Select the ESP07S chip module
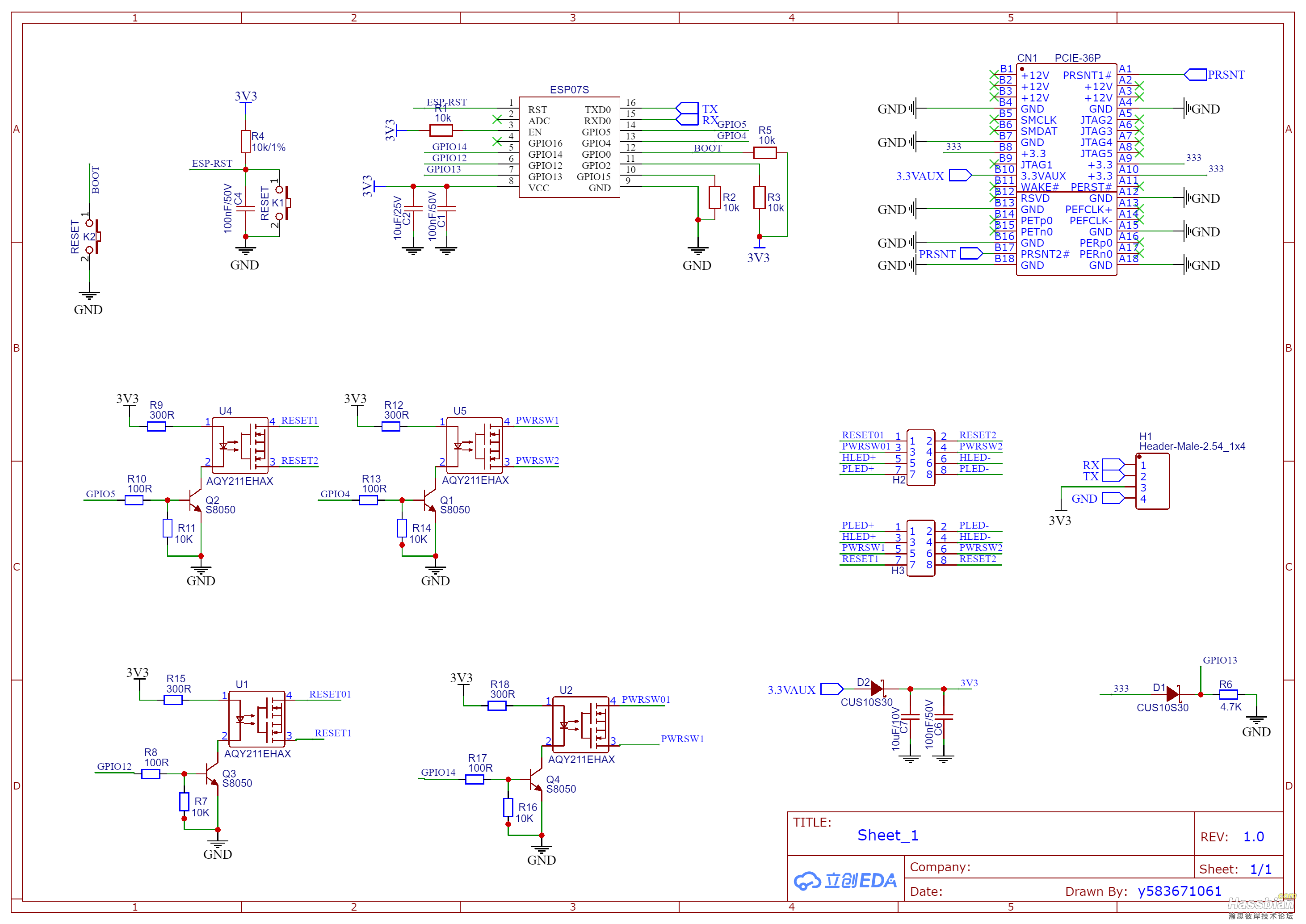Image resolution: width=1306 pixels, height=924 pixels. 569,147
